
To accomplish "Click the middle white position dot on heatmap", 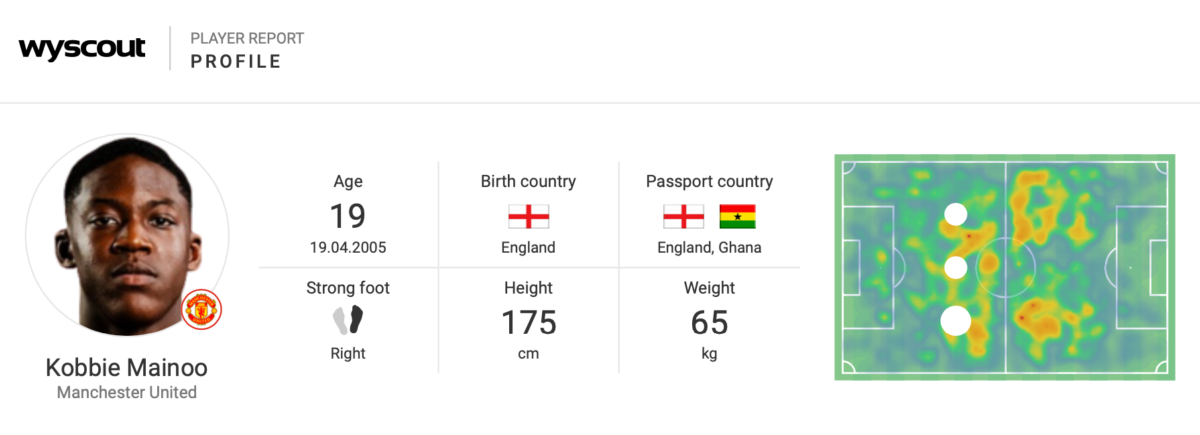I will pos(956,267).
